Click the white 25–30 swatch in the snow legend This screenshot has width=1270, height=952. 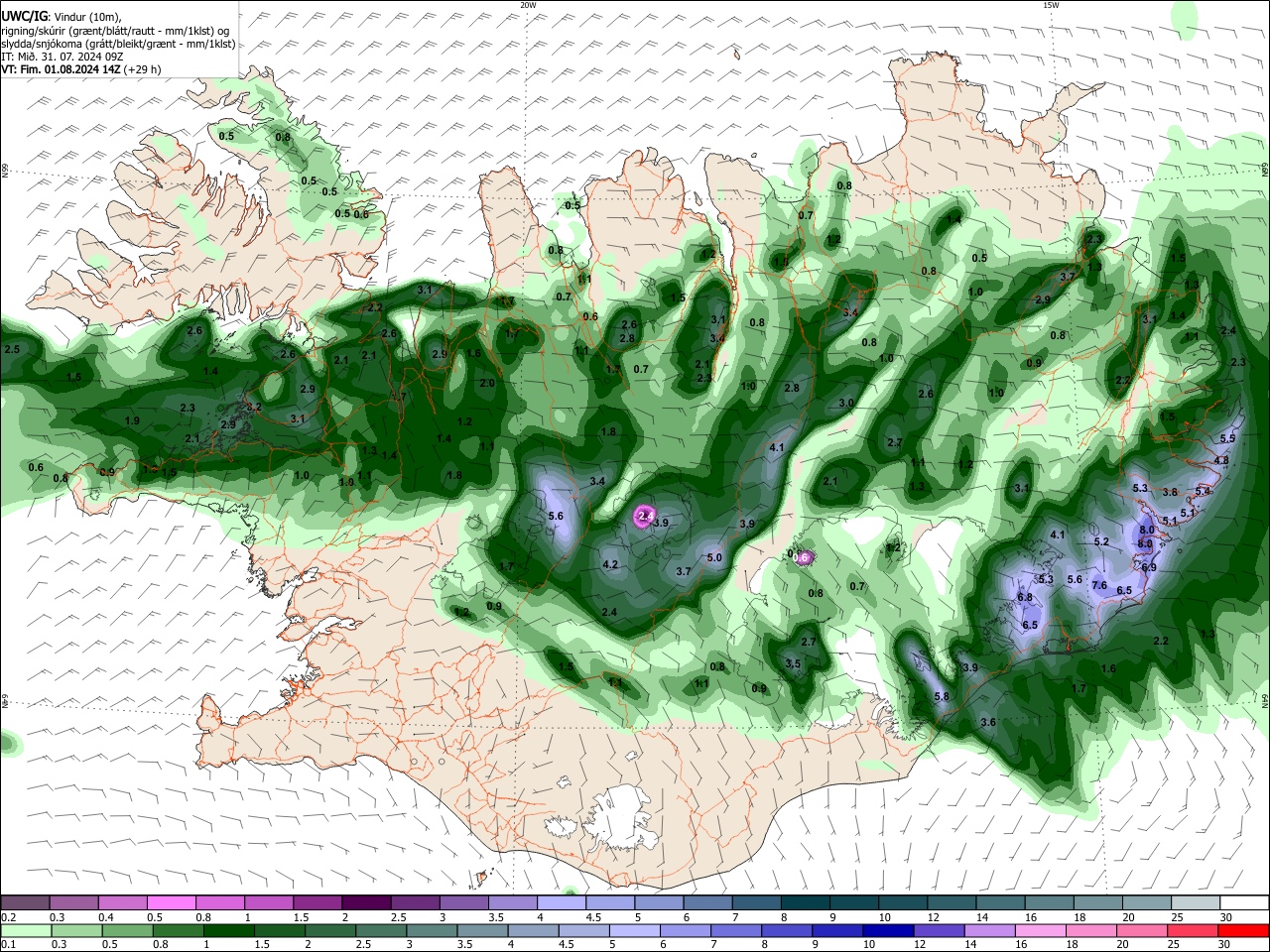pos(1244,902)
